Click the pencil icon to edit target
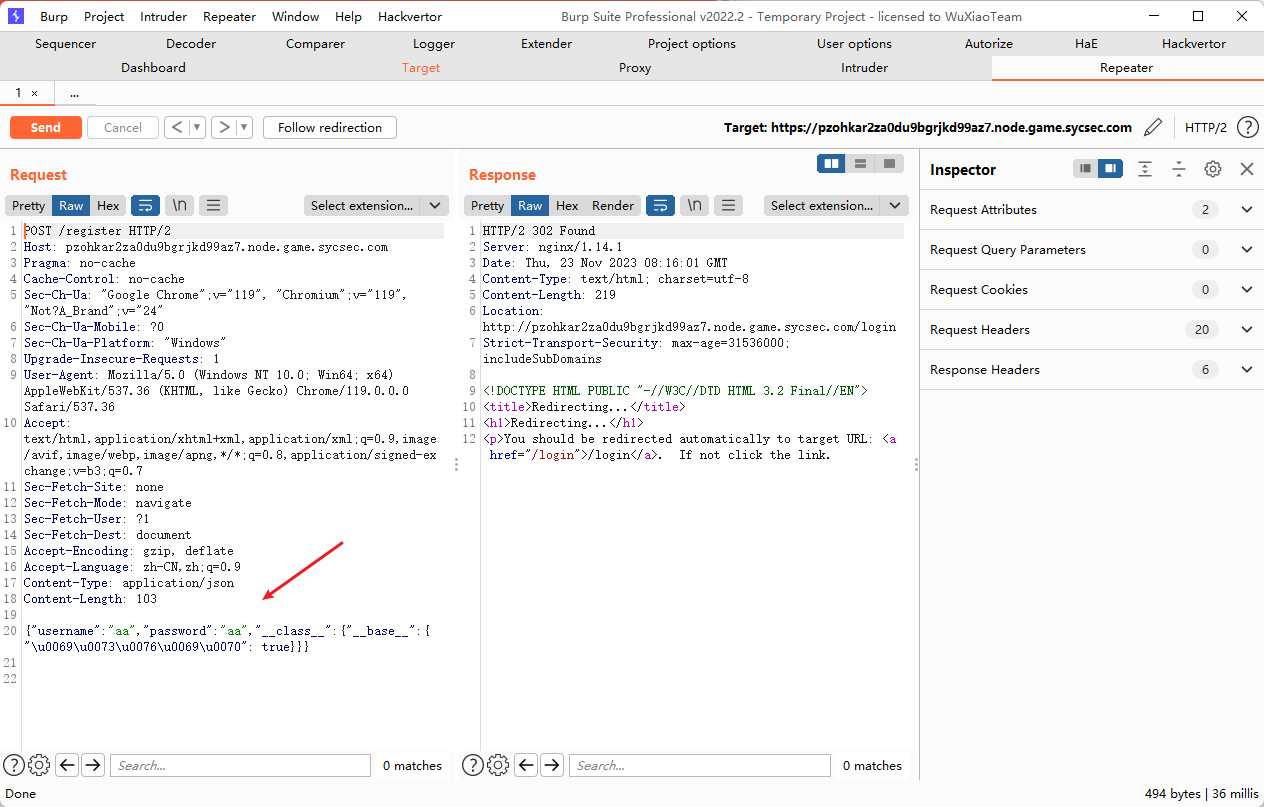 [1153, 127]
